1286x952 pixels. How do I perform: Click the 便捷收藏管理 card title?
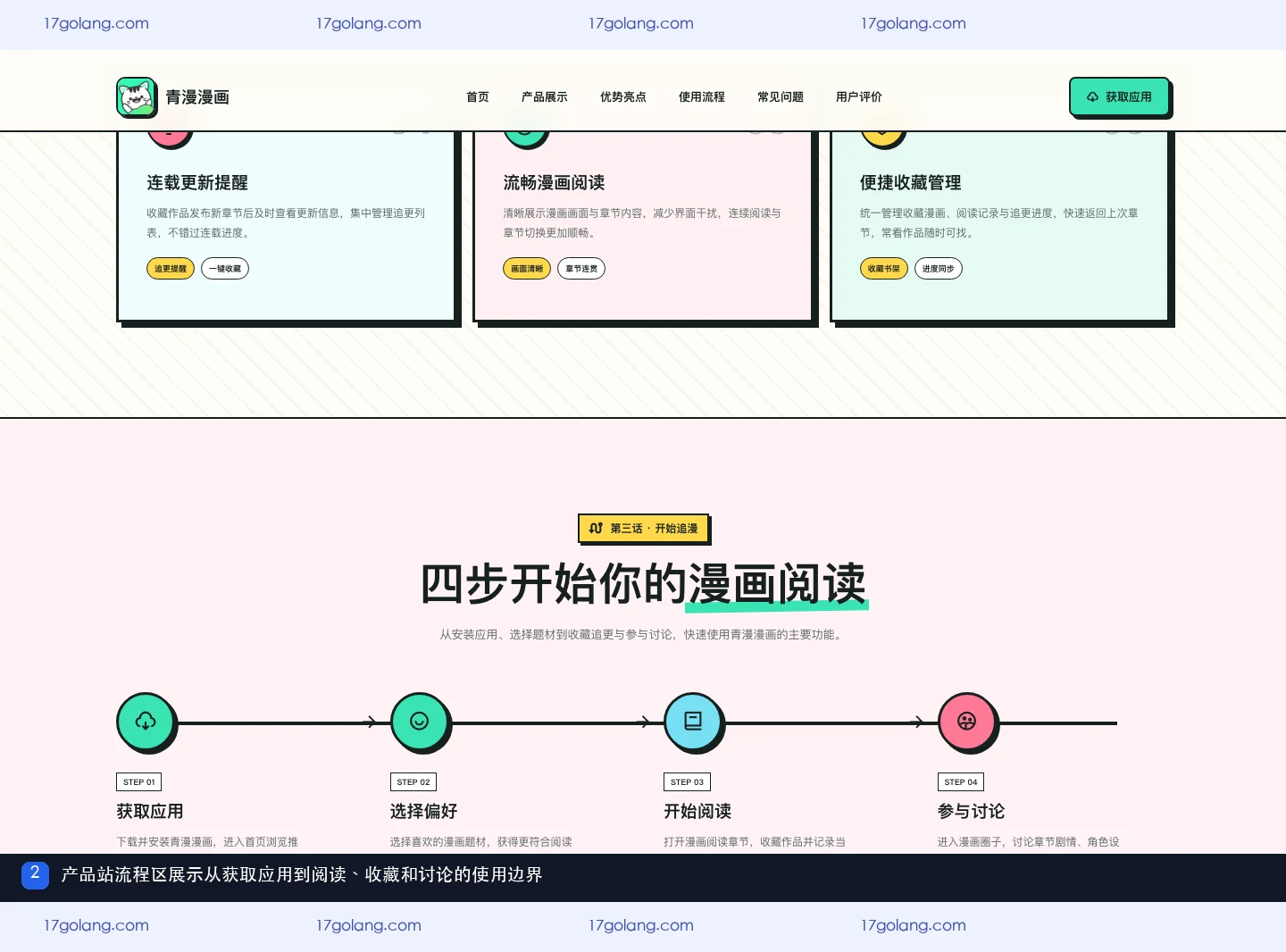(911, 182)
